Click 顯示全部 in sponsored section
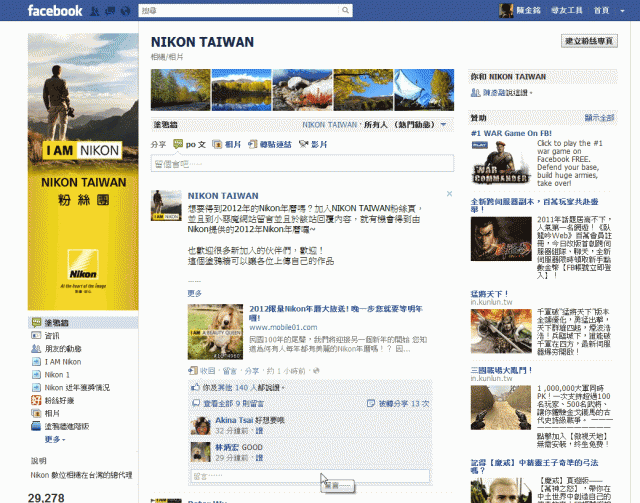 pyautogui.click(x=599, y=118)
